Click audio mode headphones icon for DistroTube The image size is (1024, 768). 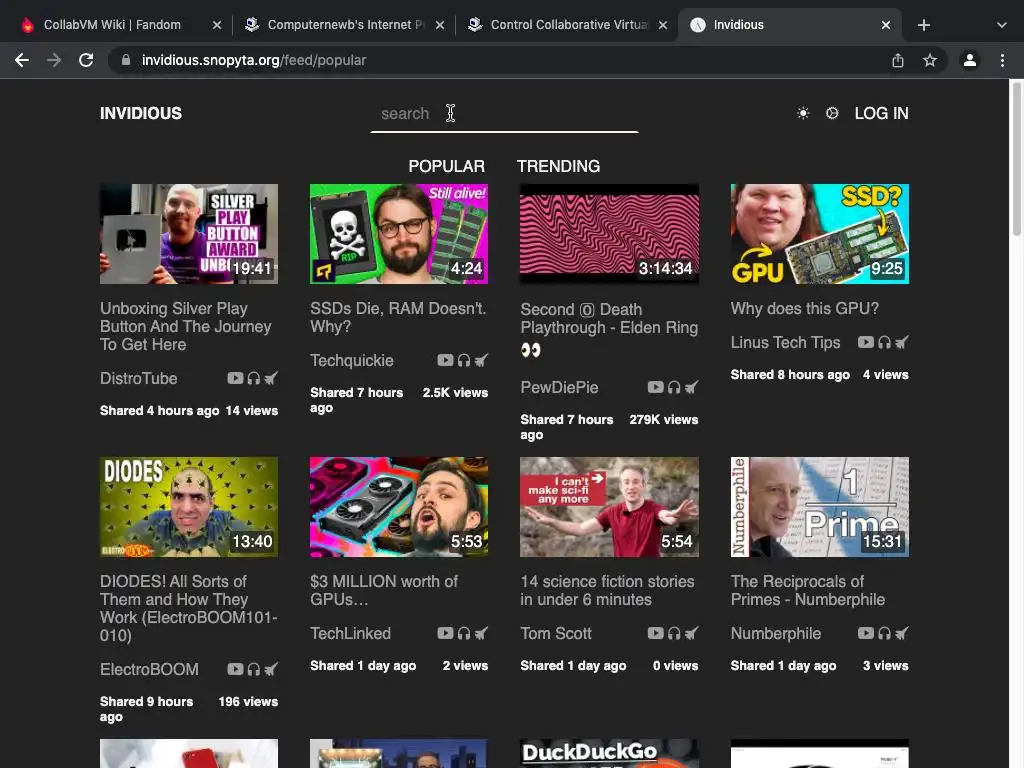pyautogui.click(x=253, y=378)
